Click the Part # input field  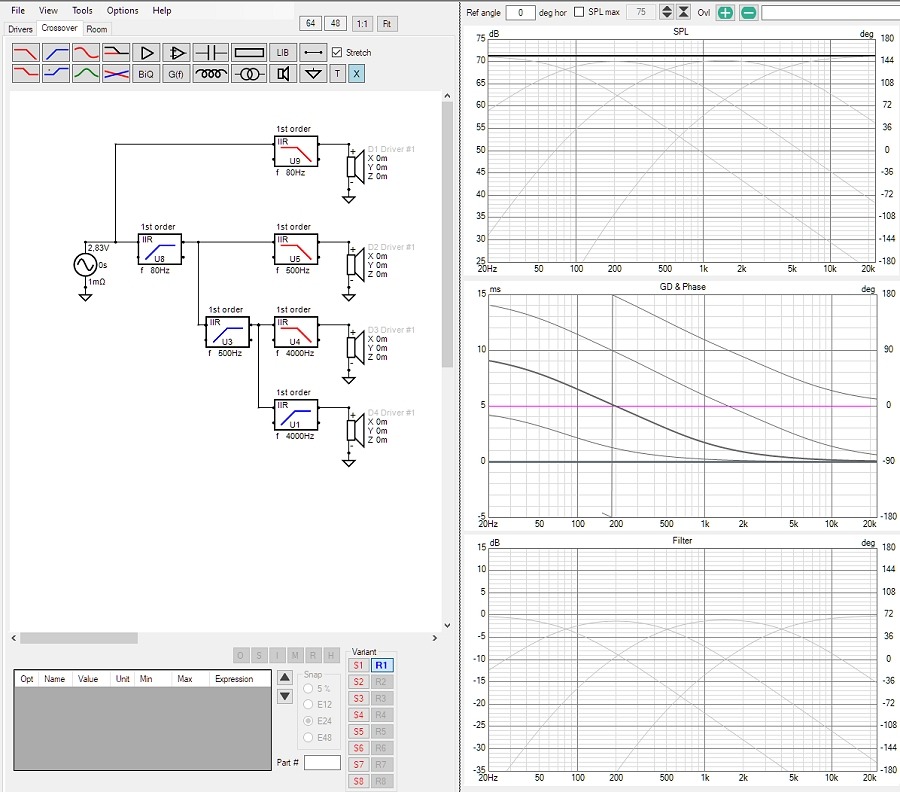click(x=322, y=763)
